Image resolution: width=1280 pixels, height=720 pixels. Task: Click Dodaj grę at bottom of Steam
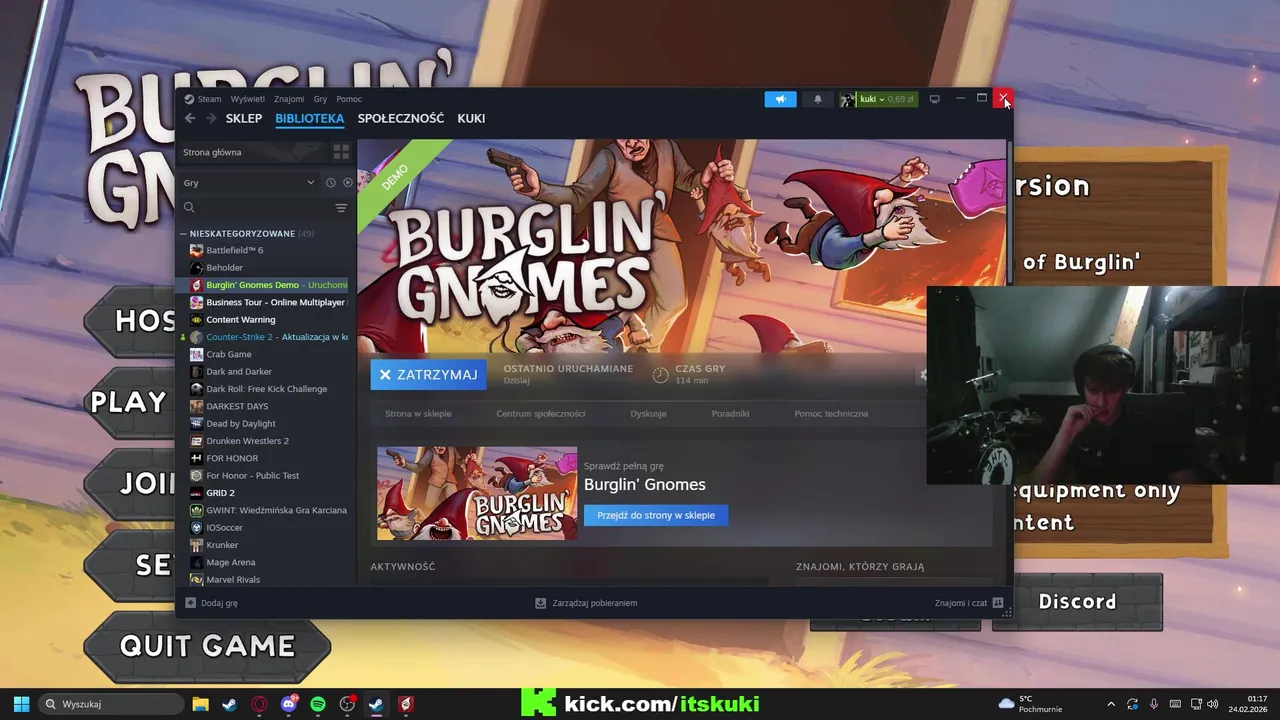tap(211, 603)
